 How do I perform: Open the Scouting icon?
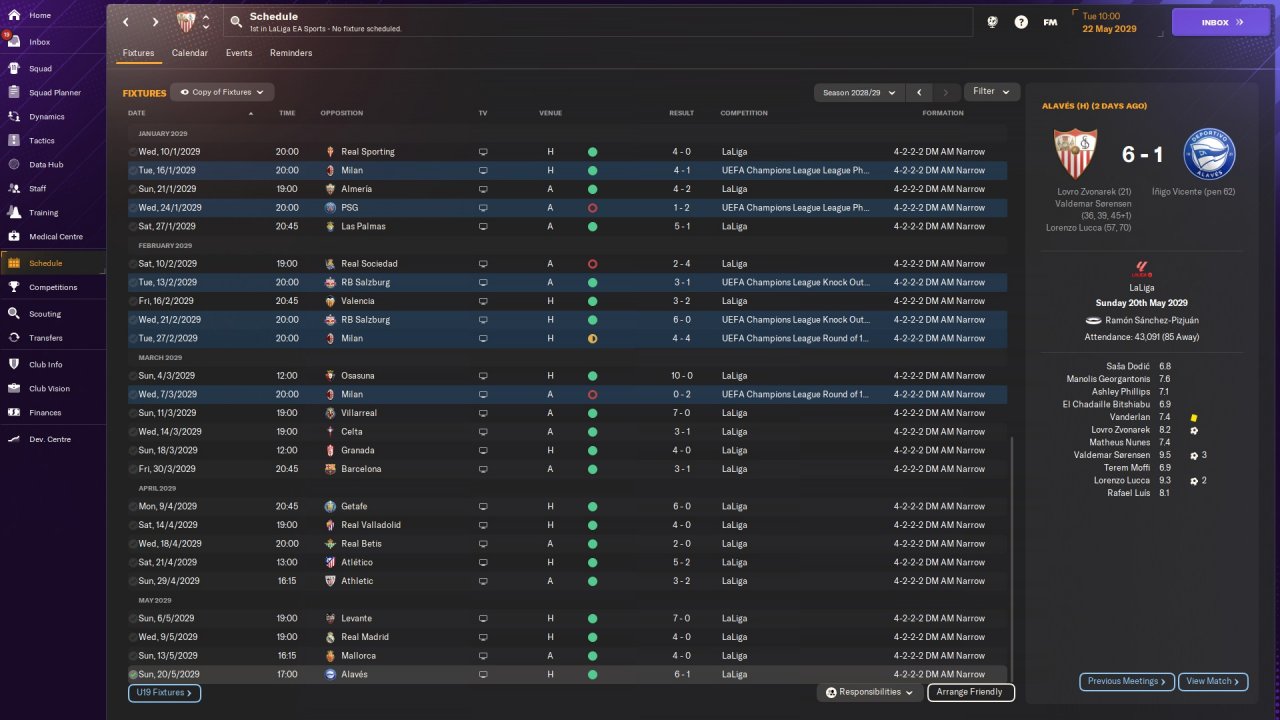[x=14, y=314]
